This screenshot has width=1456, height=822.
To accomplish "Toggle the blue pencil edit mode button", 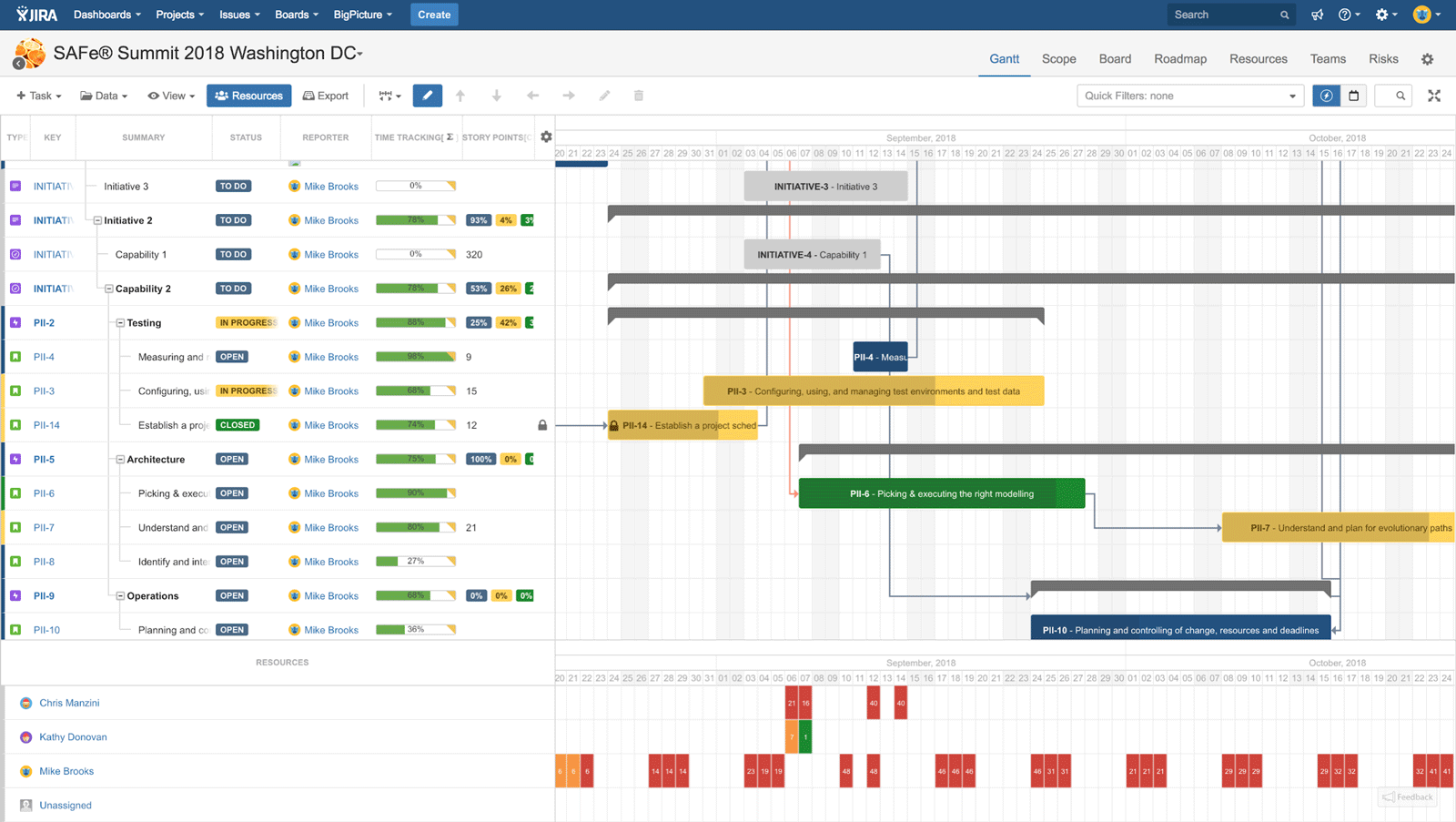I will (428, 95).
